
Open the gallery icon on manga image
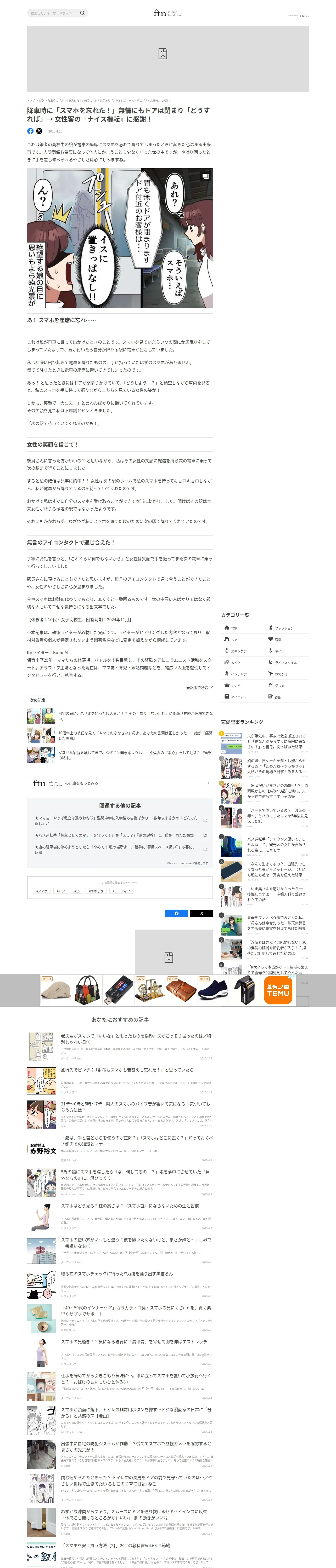(205, 176)
